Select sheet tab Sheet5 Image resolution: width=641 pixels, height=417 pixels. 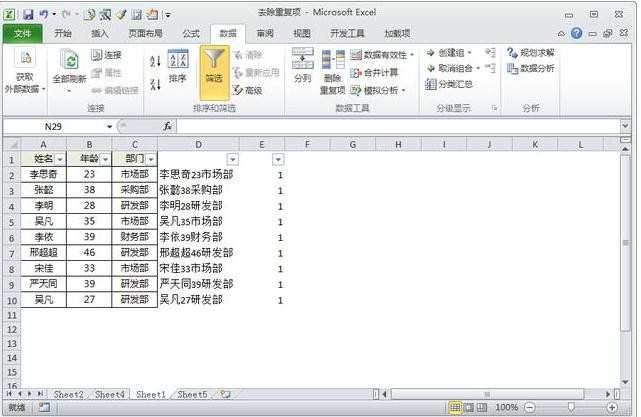[x=192, y=395]
